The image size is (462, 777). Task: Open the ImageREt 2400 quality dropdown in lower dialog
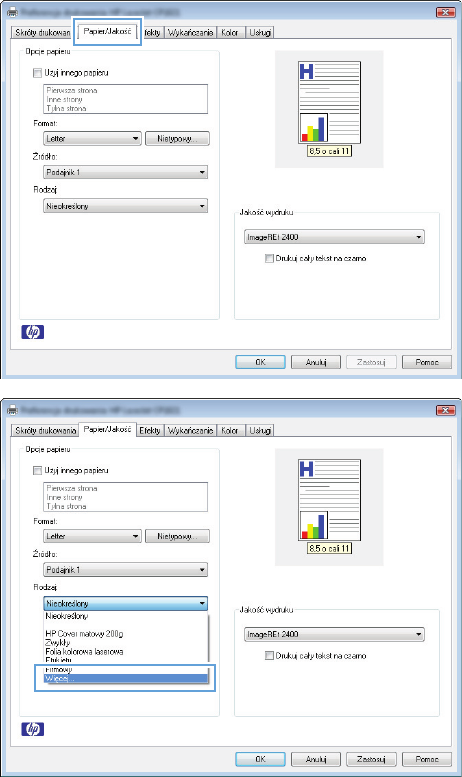point(334,634)
